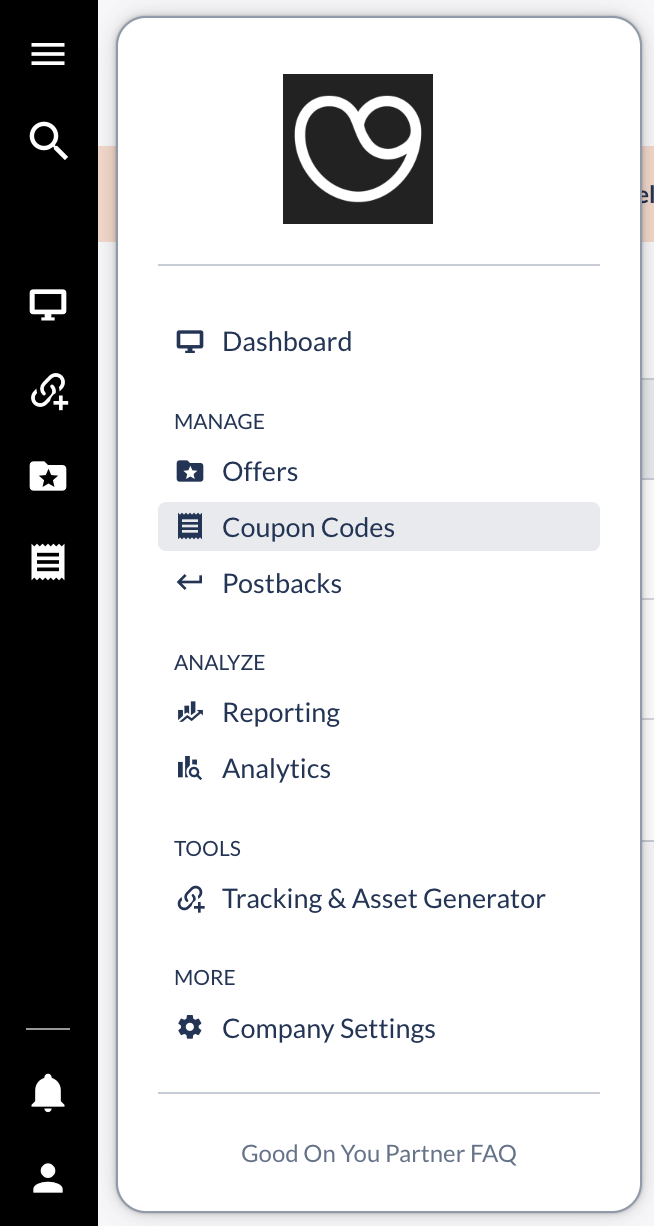Click the chart icon beside Reporting
Screen dimensions: 654x1226
(x=189, y=713)
